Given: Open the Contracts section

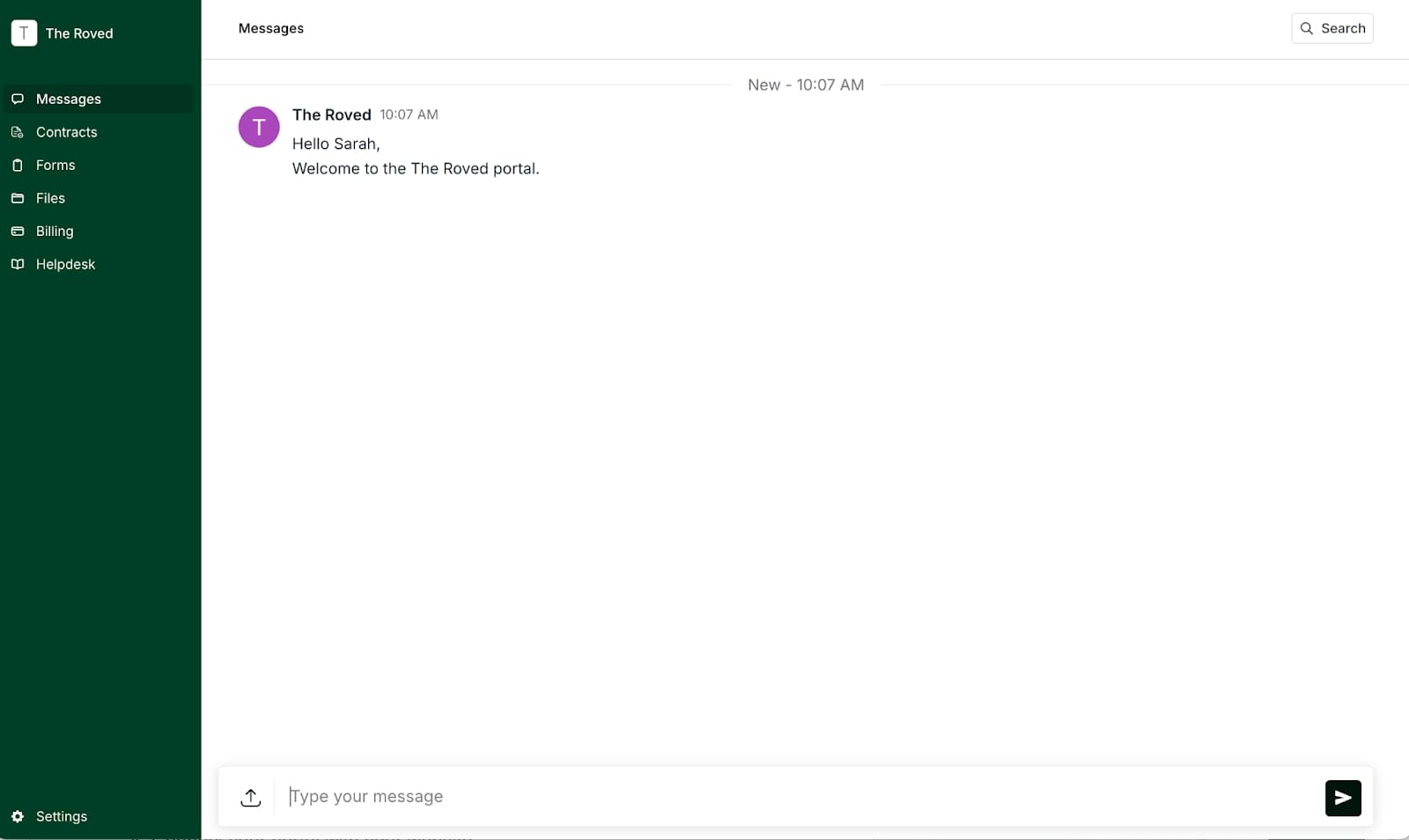Looking at the screenshot, I should (x=65, y=132).
